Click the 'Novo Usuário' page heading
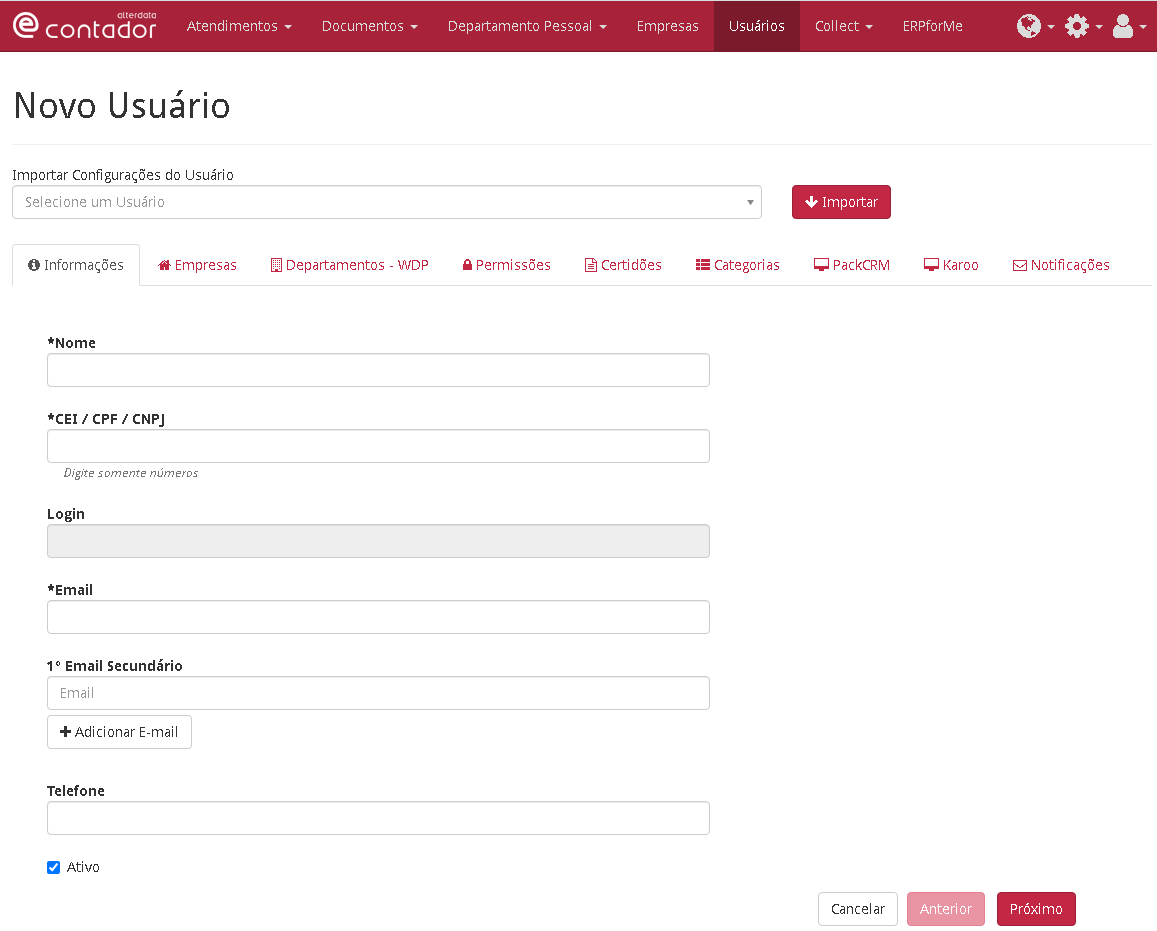 click(x=122, y=105)
